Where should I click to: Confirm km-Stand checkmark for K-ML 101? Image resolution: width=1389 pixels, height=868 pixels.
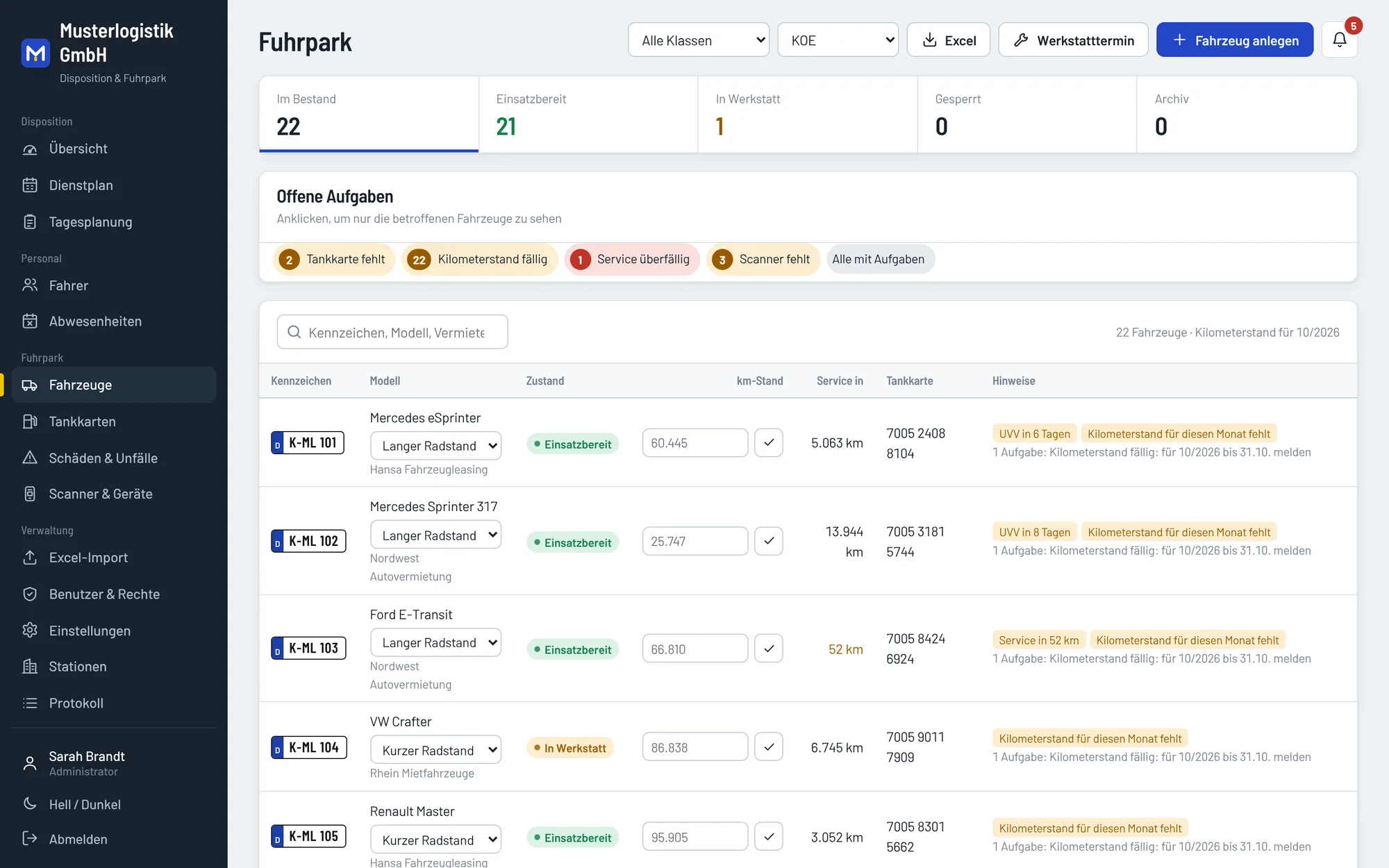pos(769,442)
